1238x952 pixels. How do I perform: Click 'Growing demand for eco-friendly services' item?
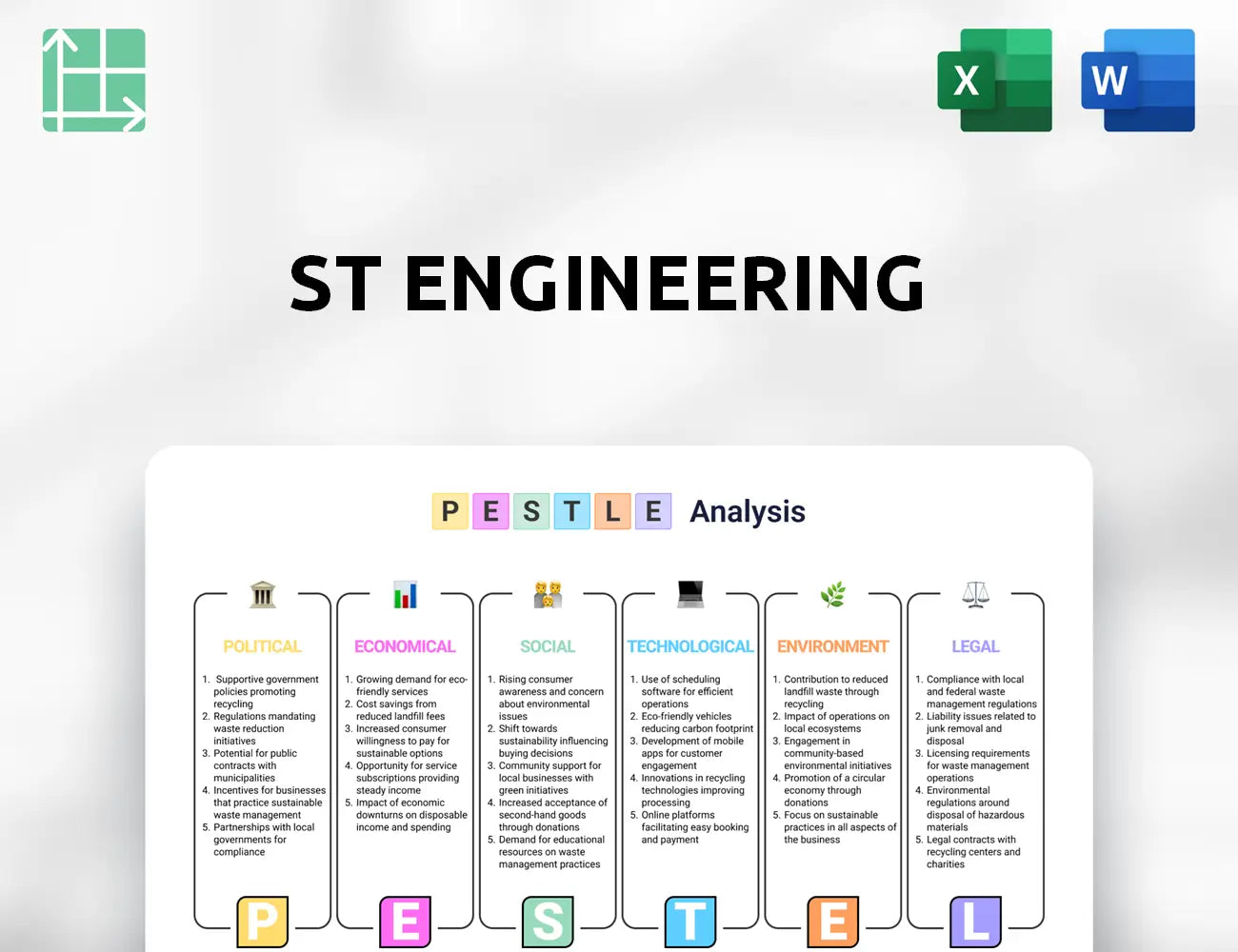[407, 685]
